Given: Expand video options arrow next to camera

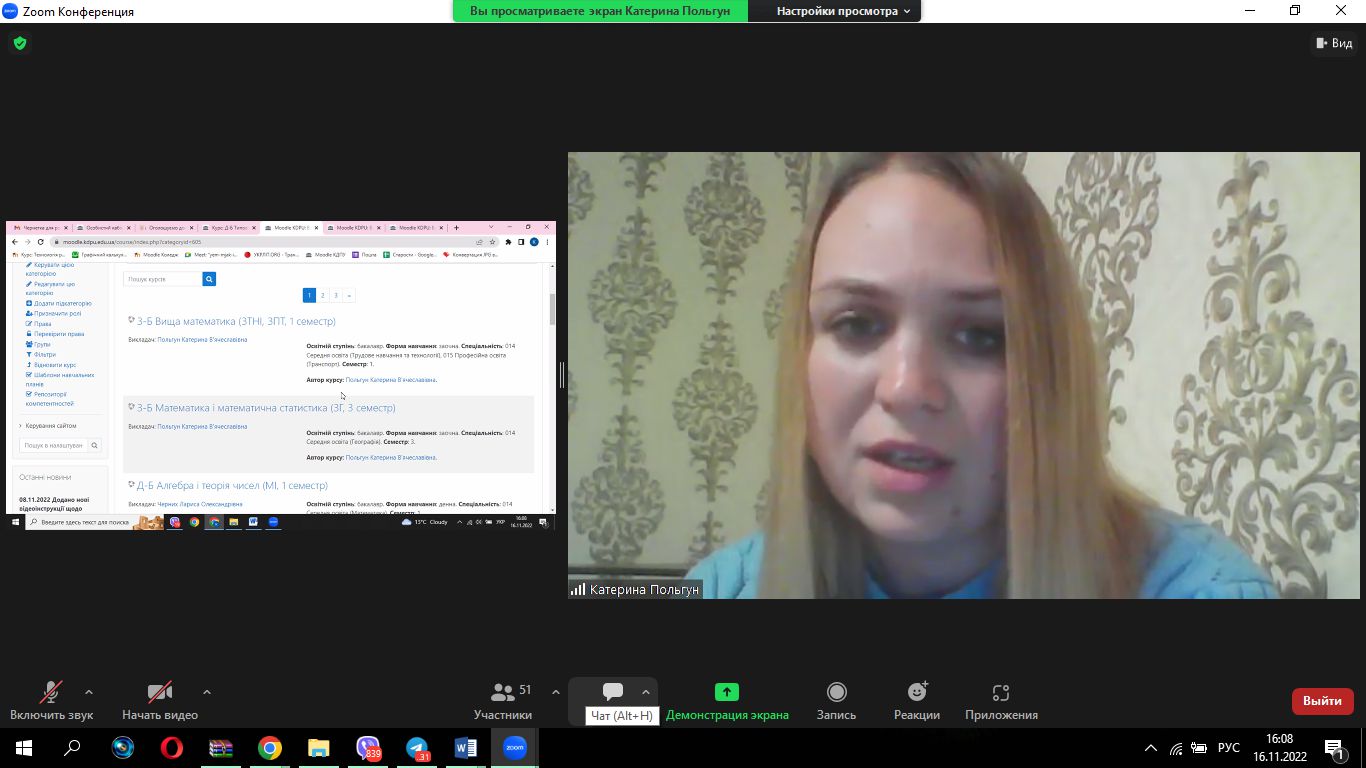Looking at the screenshot, I should 207,692.
